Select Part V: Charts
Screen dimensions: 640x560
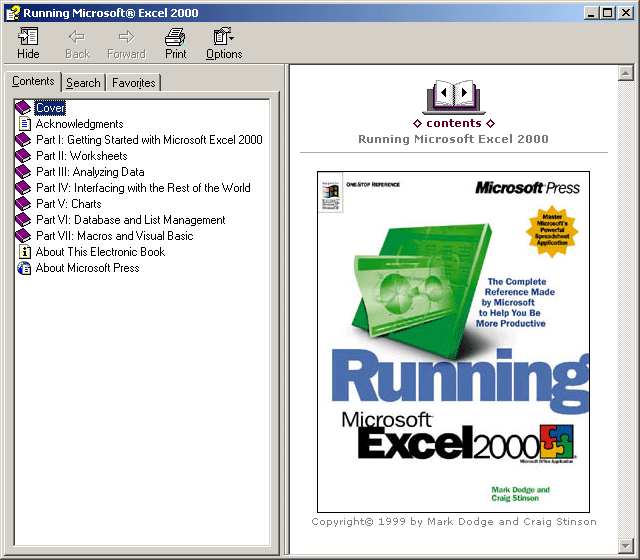pyautogui.click(x=69, y=204)
